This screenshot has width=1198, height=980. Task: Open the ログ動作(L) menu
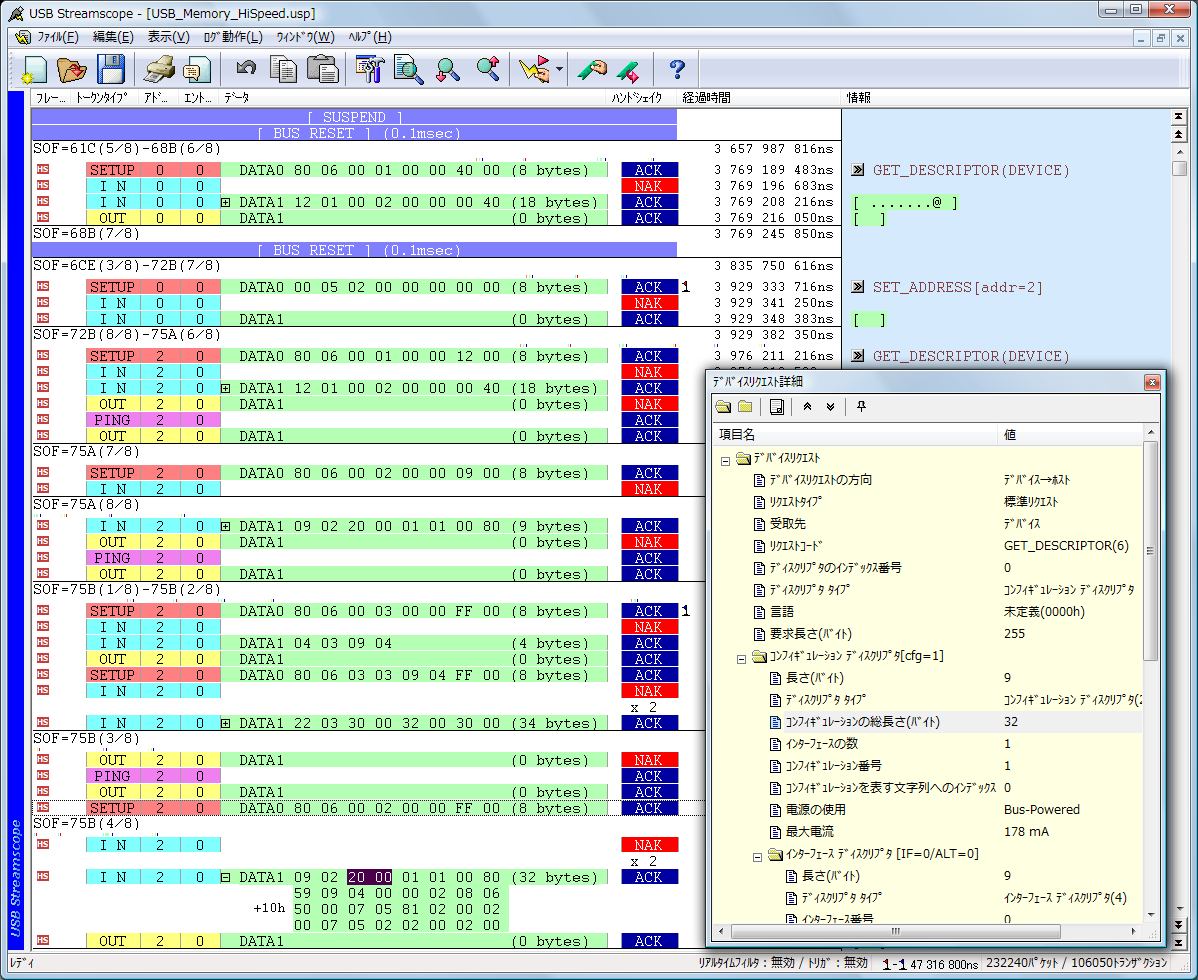232,37
